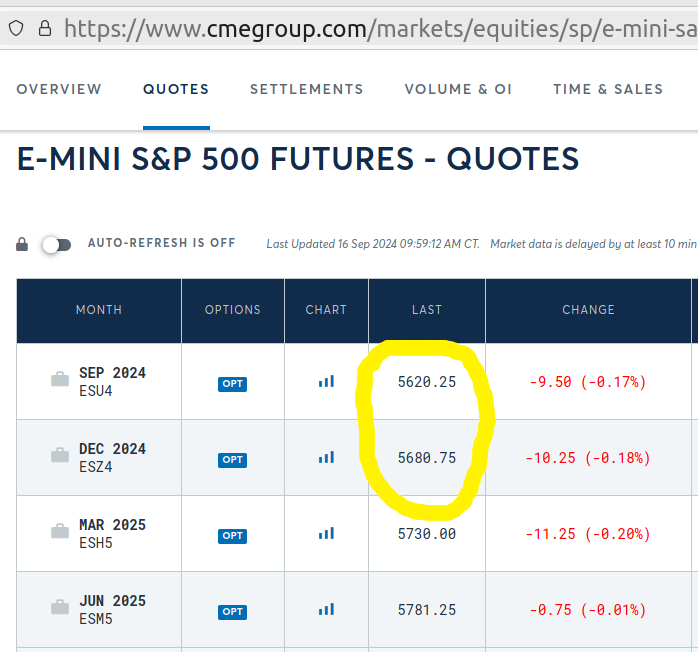This screenshot has height=652, width=698.
Task: Click OPT button for JUN 2025
Action: pos(232,611)
